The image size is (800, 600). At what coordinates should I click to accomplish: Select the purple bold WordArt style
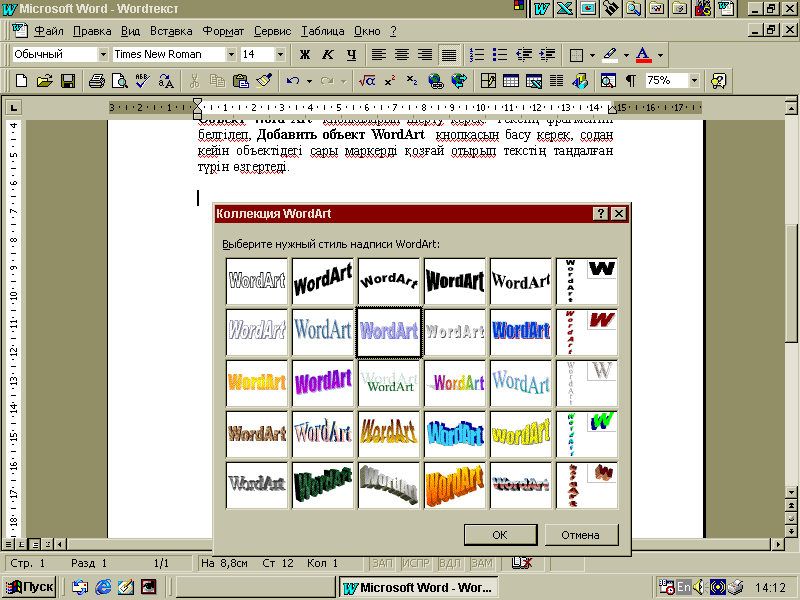click(x=322, y=383)
